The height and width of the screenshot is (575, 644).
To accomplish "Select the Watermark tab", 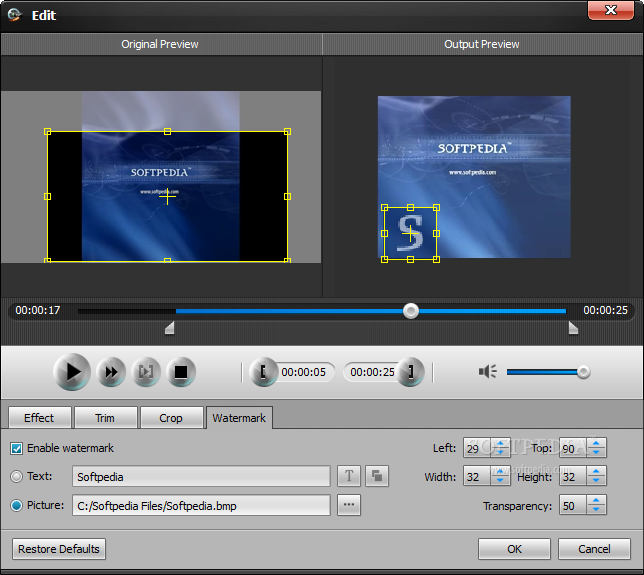I will (x=239, y=418).
